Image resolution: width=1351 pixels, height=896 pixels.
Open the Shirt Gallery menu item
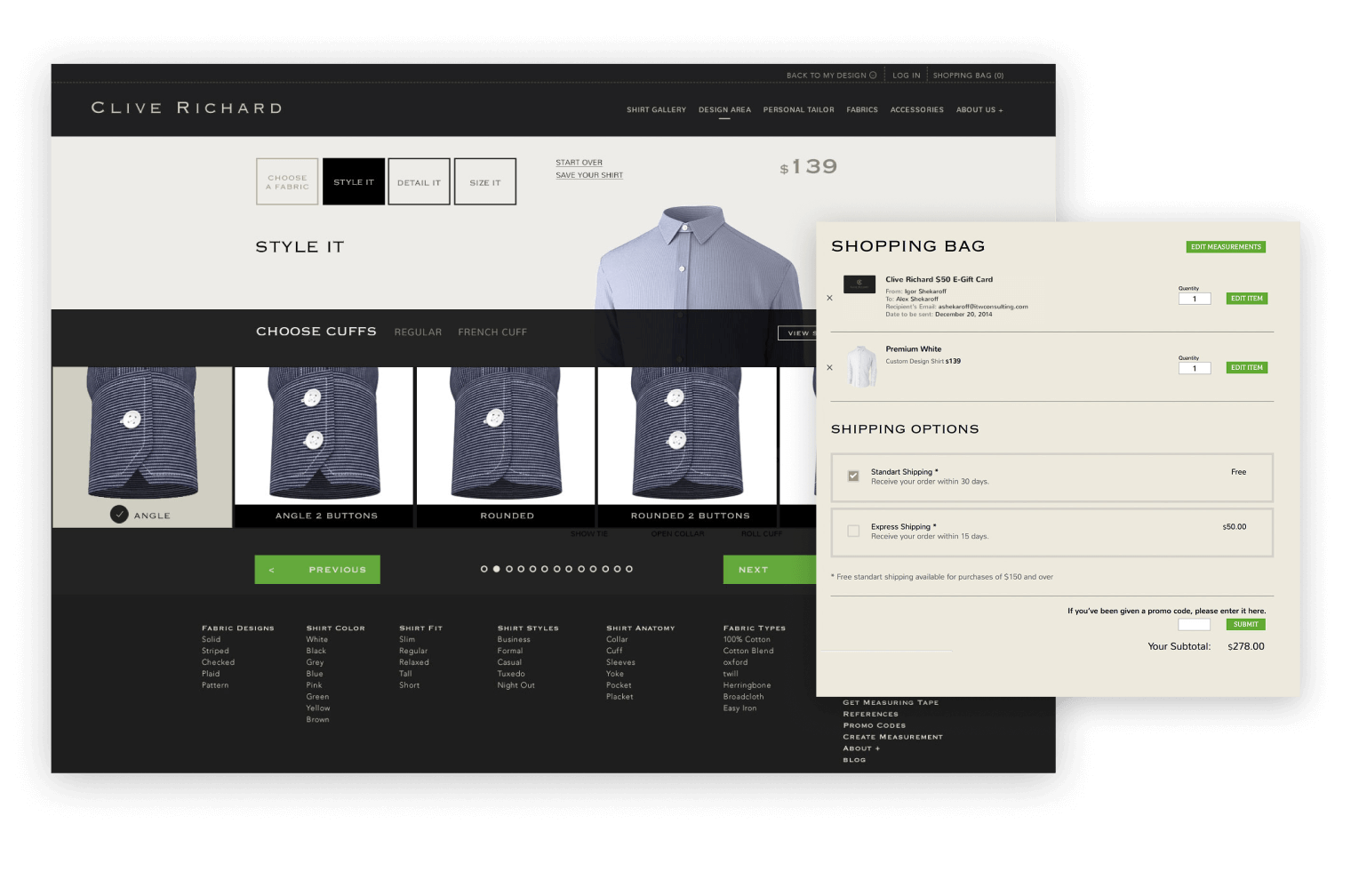coord(656,109)
